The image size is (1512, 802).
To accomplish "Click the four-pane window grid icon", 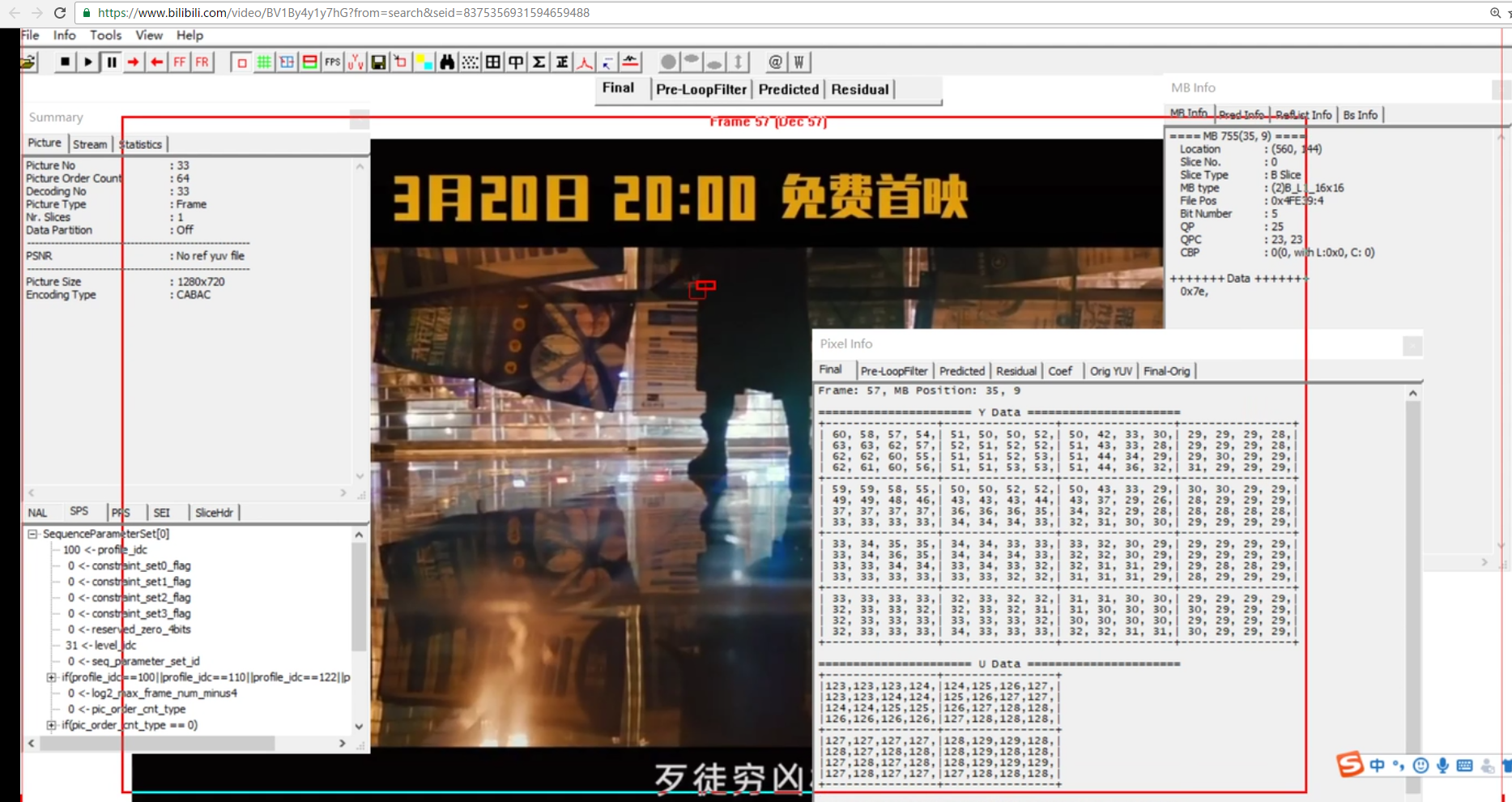I will pyautogui.click(x=492, y=62).
